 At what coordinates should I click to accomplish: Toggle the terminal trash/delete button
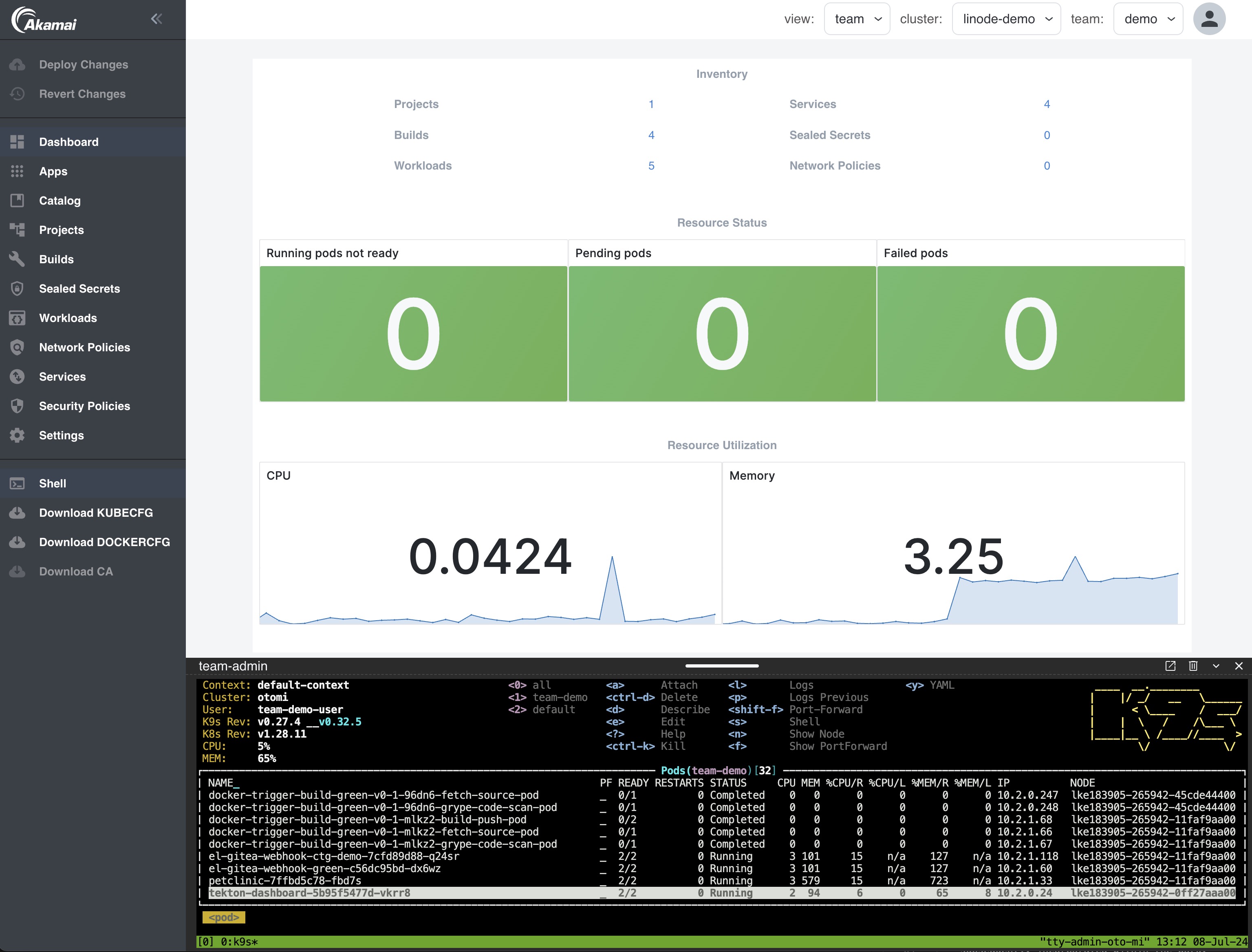point(1192,666)
